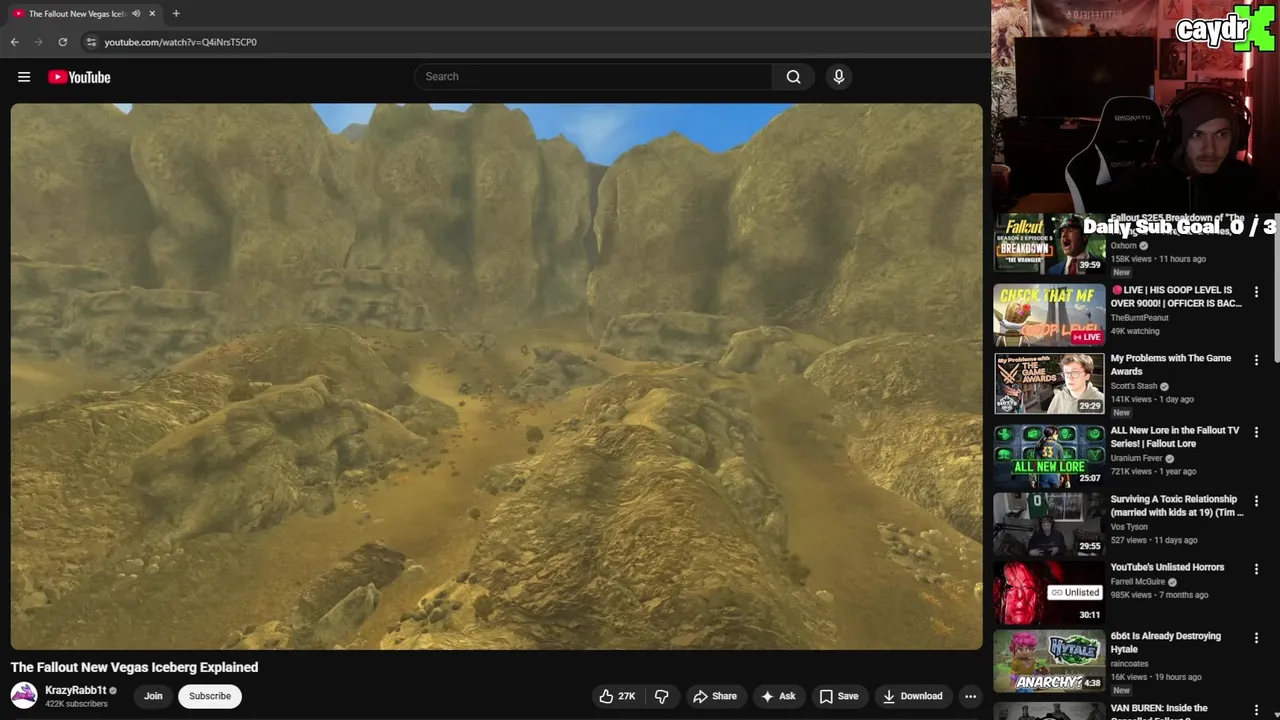Open ALL NEW LORE thumbnail image
This screenshot has width=1280, height=720.
pos(1049,456)
